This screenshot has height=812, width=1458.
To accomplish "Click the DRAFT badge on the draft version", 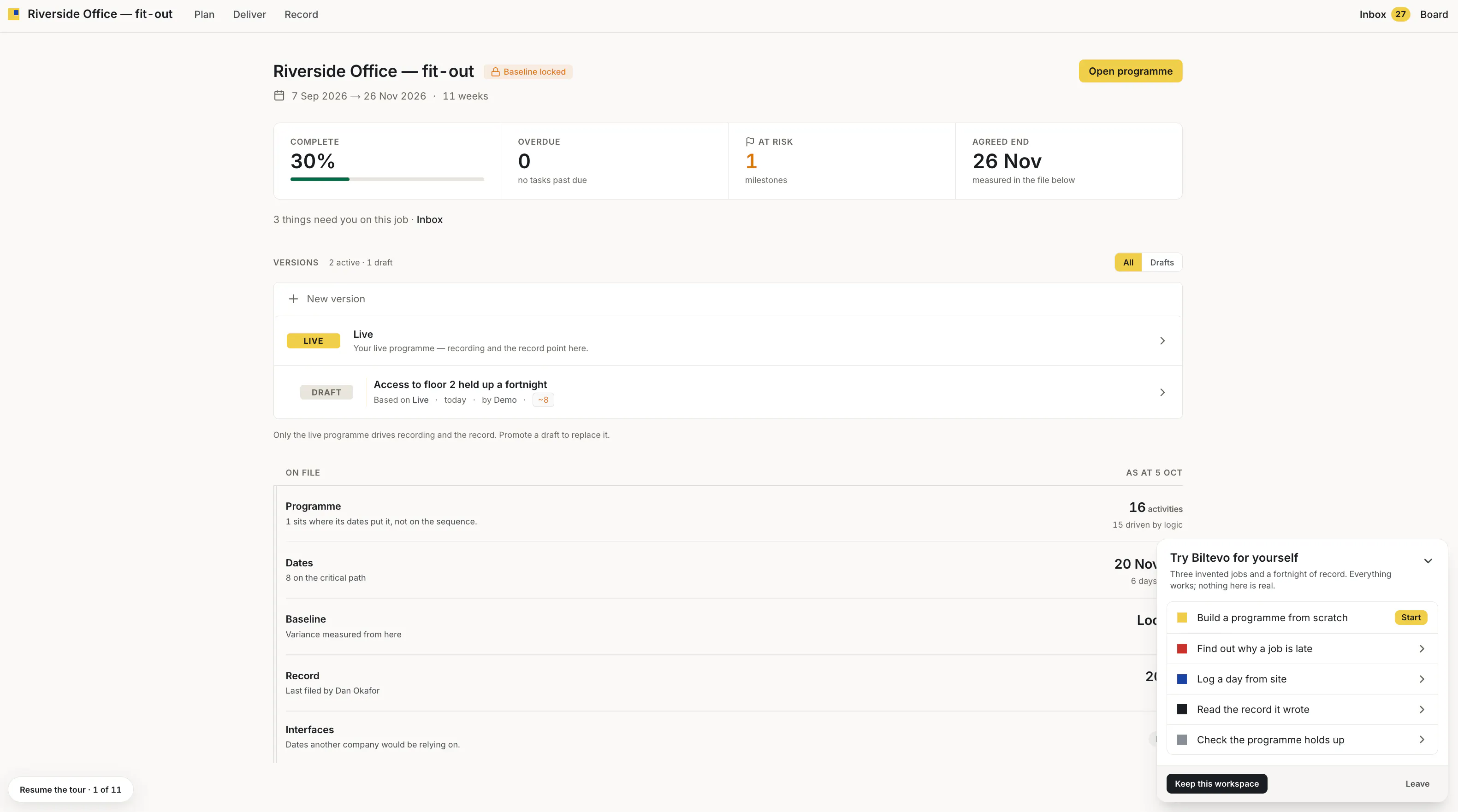I will click(x=326, y=392).
